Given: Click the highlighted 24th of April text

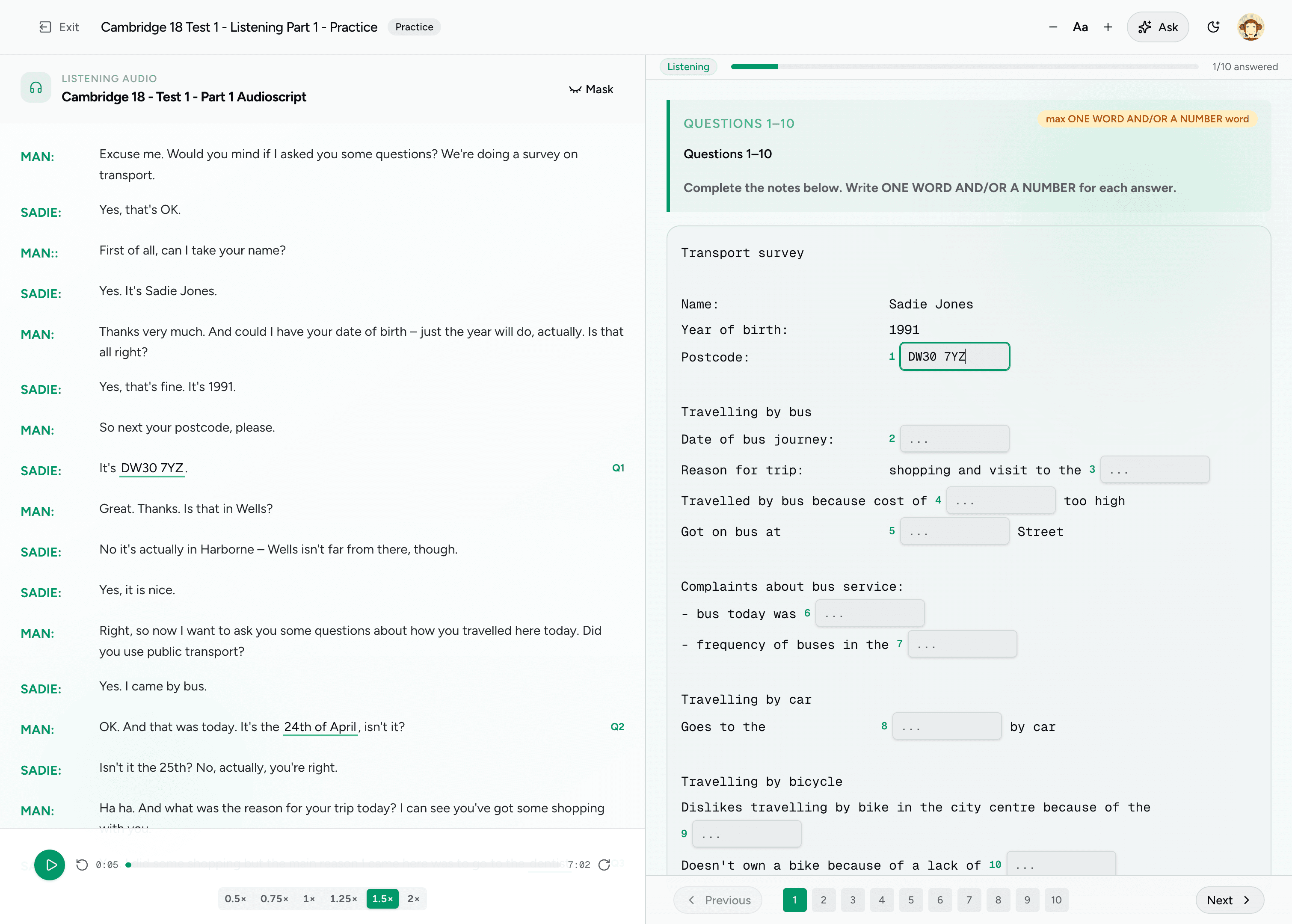Looking at the screenshot, I should [320, 727].
